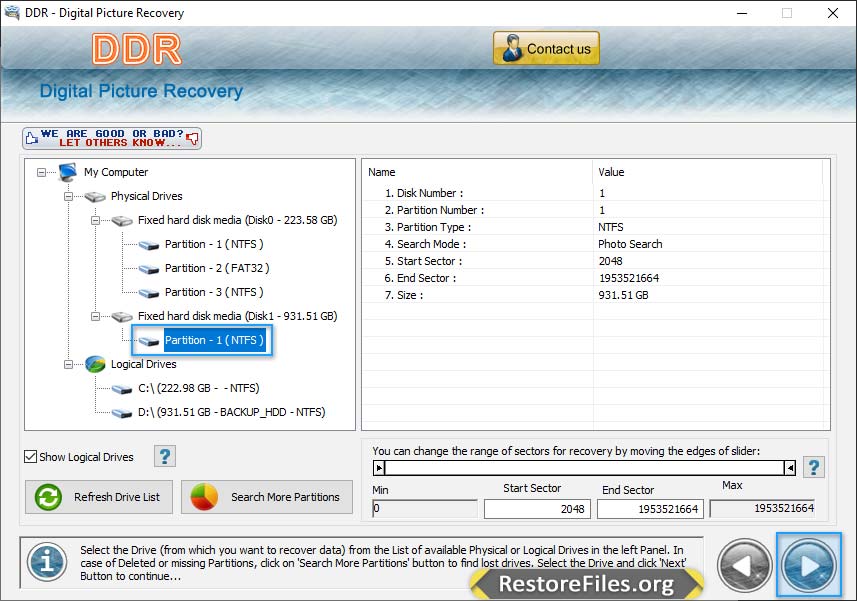Click the help icon beside Show Logical Drives
Viewport: 857px width, 601px height.
click(x=165, y=456)
